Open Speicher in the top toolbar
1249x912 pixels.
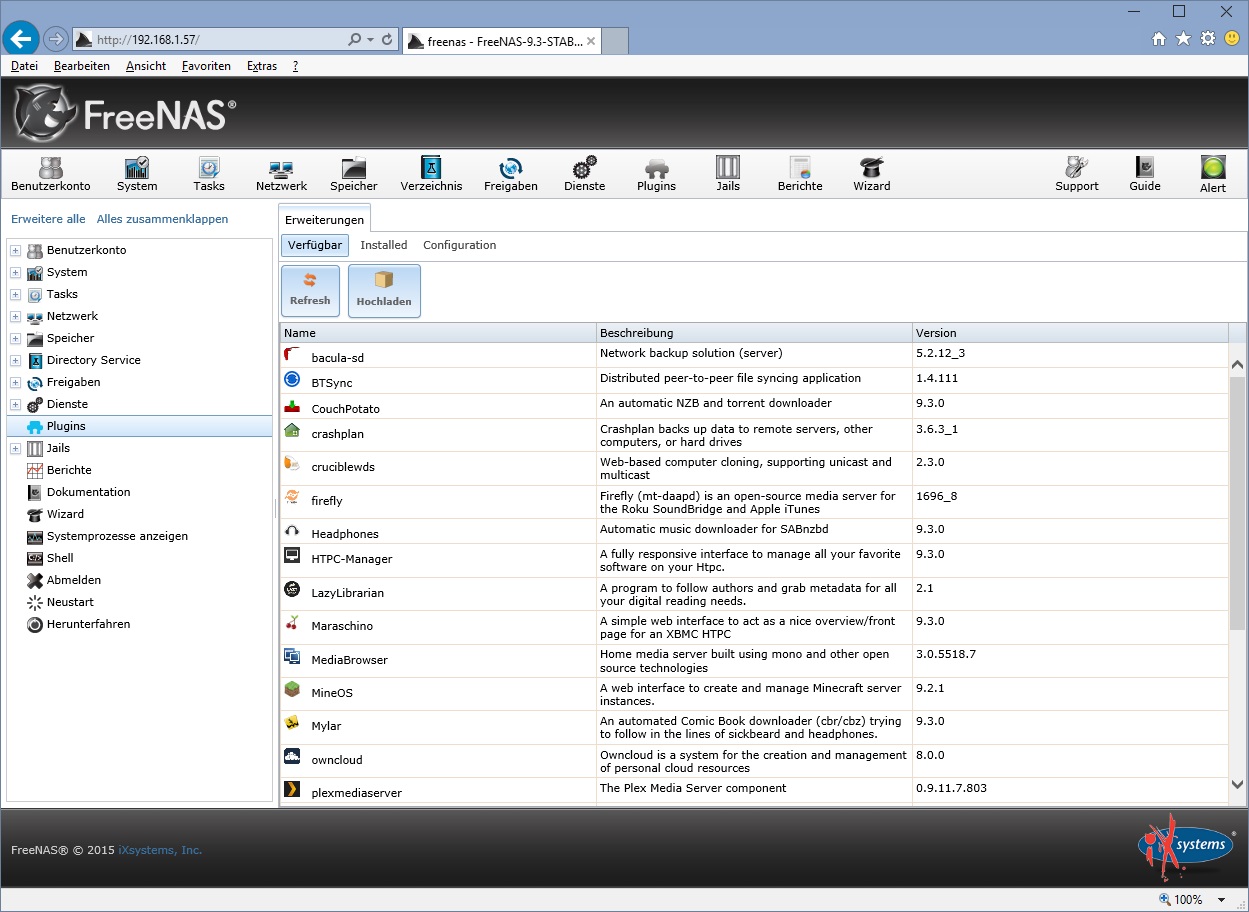(x=354, y=173)
